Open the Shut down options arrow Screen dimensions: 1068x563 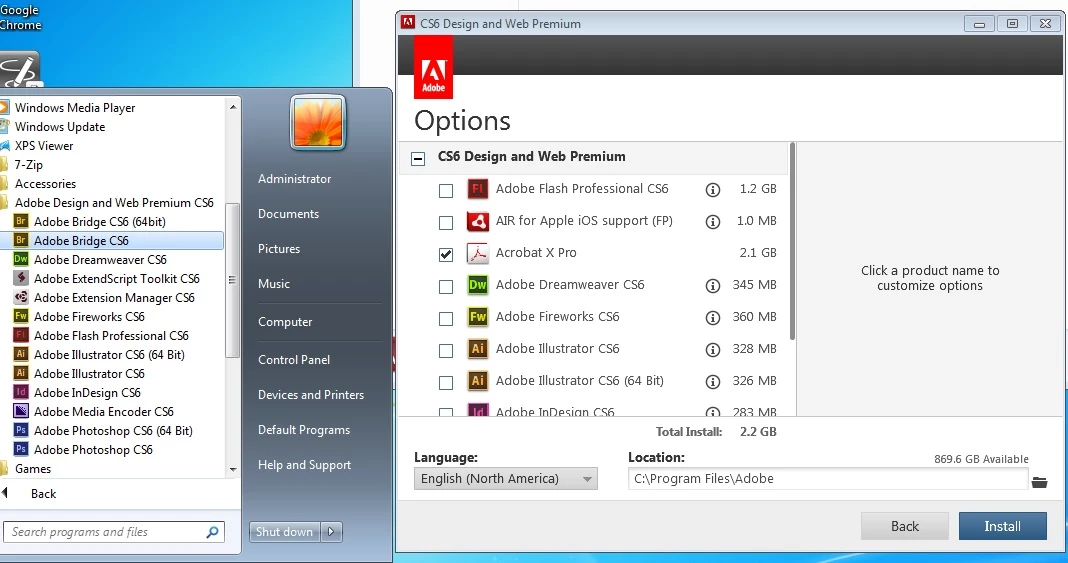pos(331,532)
